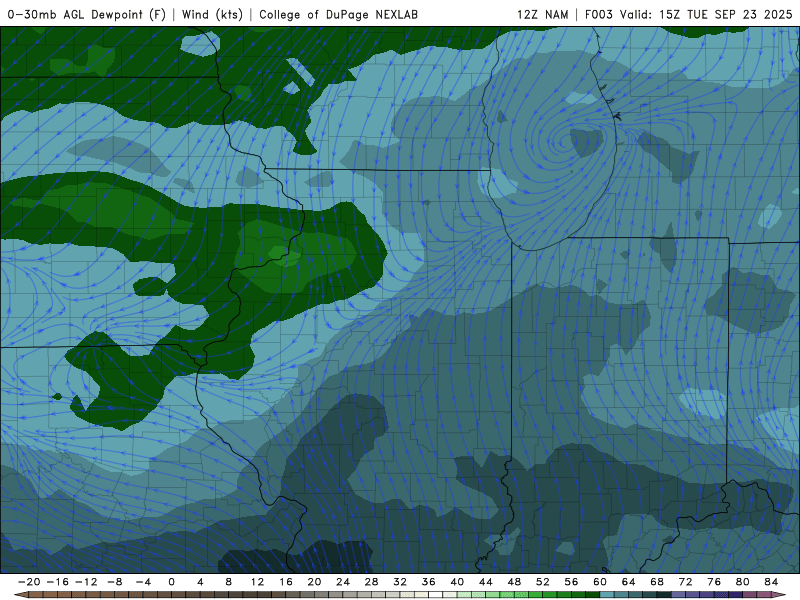Click the 40 value on the legend
The image size is (800, 600).
tap(457, 582)
